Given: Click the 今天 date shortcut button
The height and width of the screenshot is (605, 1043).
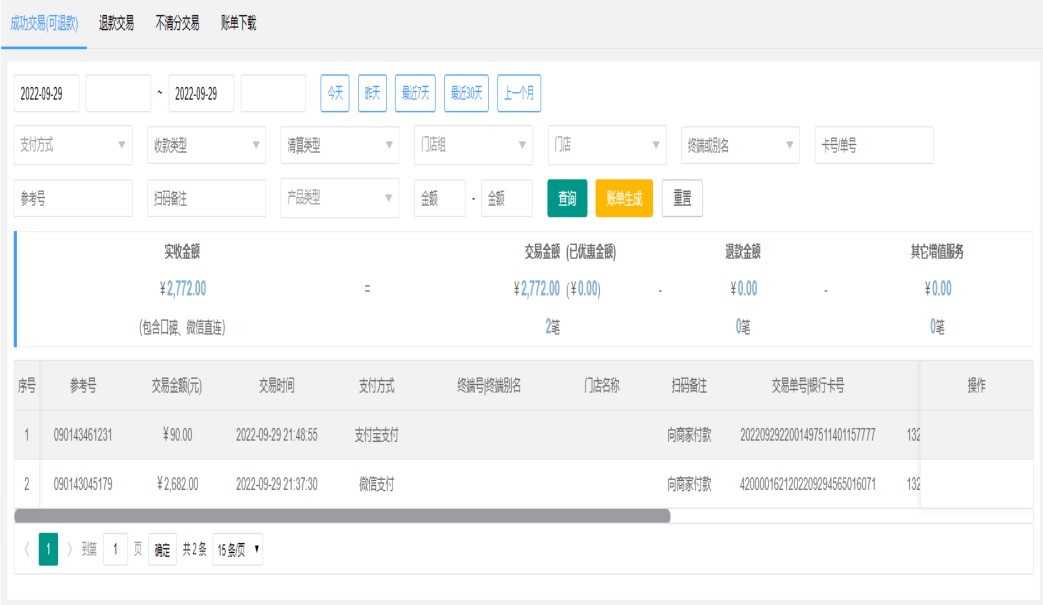Looking at the screenshot, I should pos(334,93).
